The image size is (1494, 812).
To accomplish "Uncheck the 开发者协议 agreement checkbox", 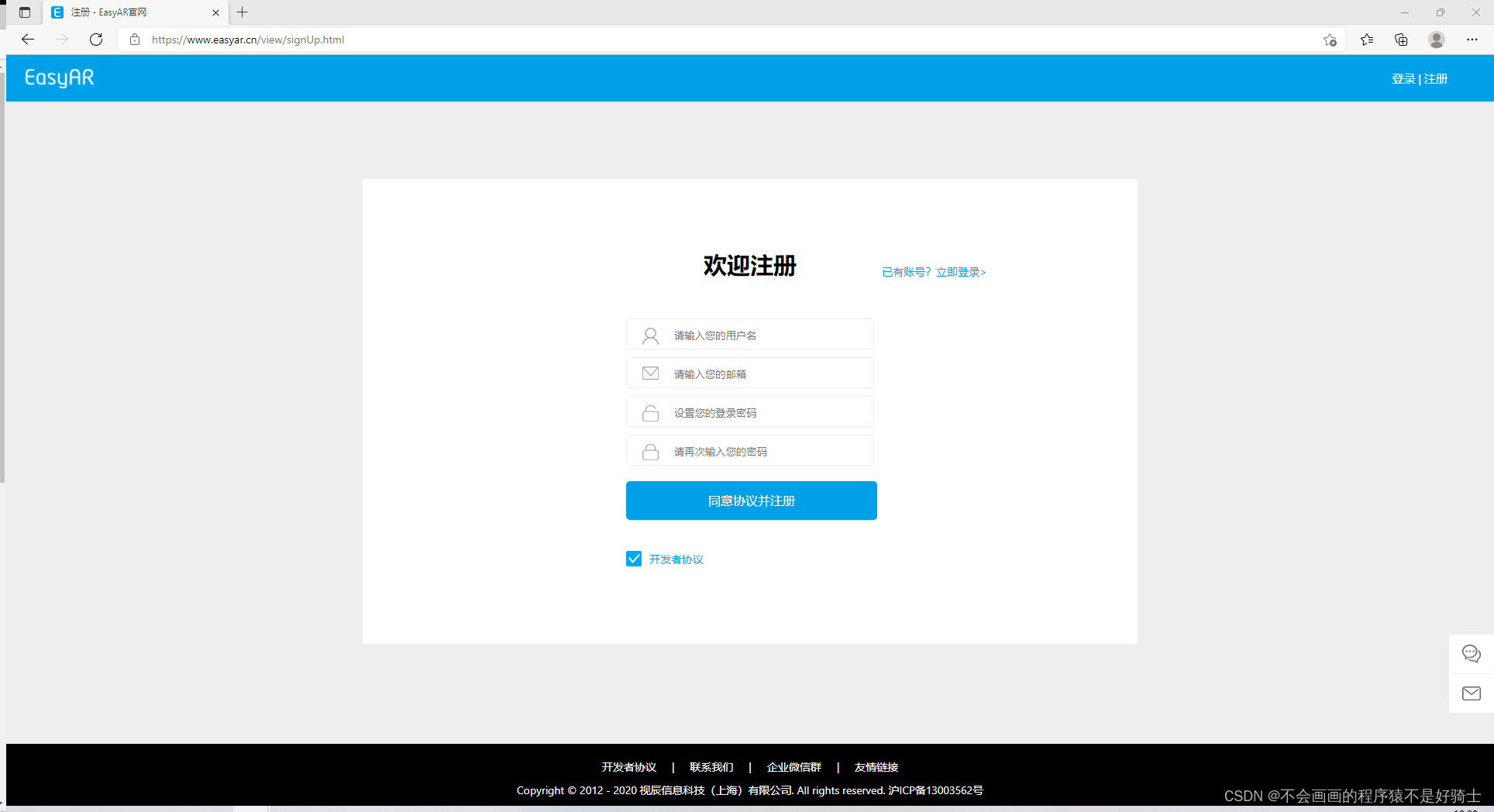I will [634, 559].
